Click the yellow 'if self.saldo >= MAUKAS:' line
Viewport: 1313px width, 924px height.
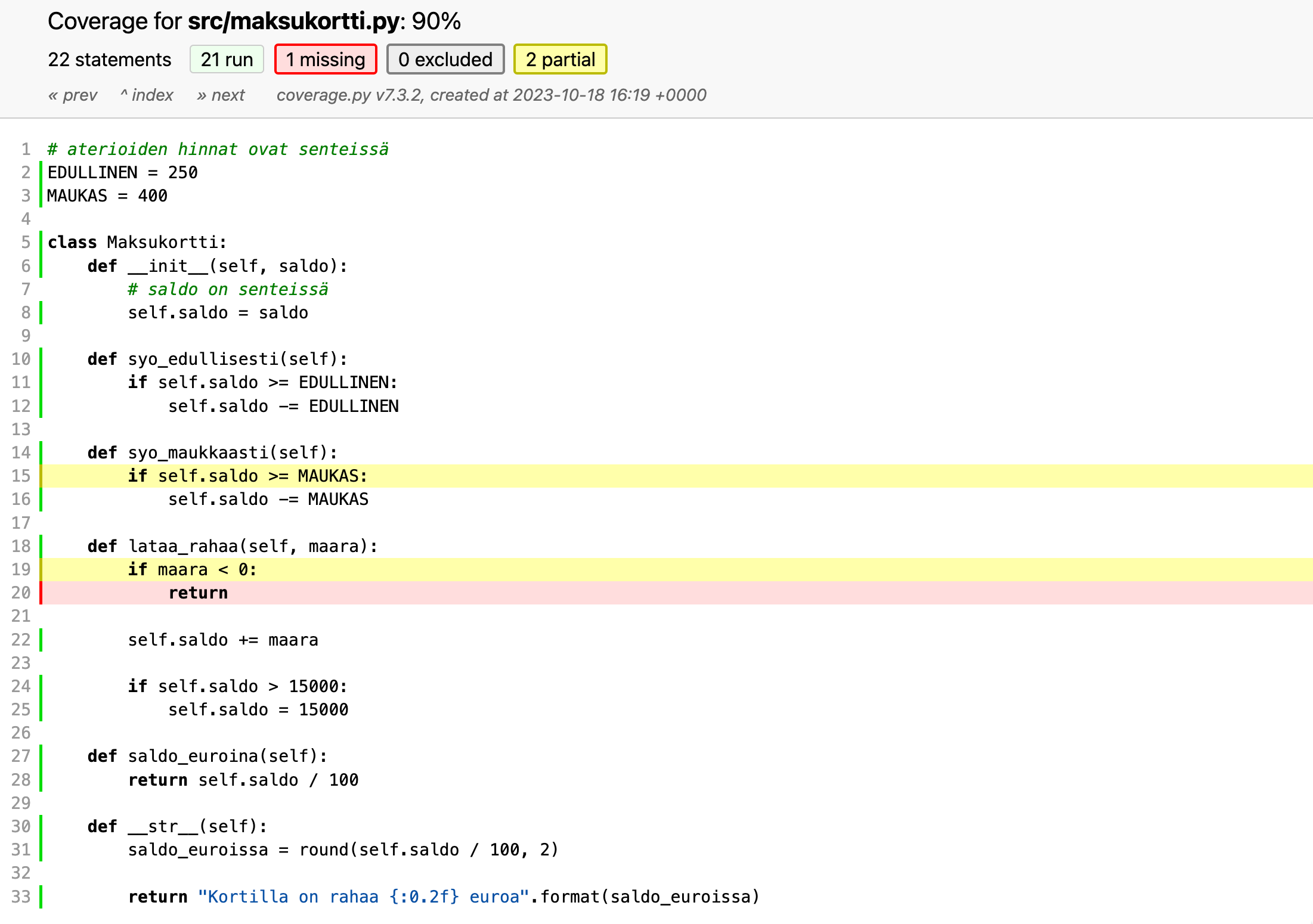[x=247, y=476]
